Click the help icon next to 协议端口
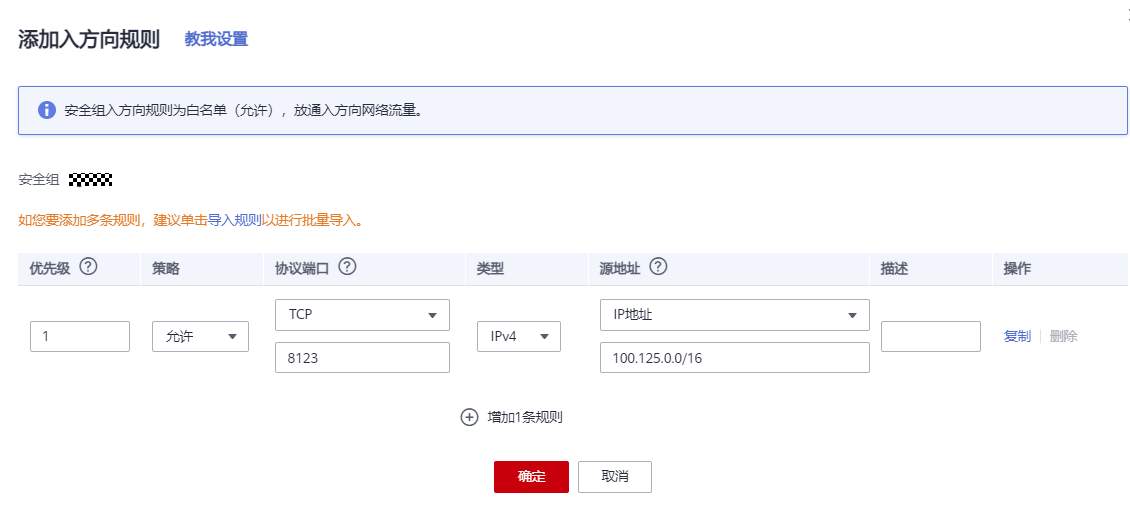This screenshot has width=1130, height=516. coord(347,267)
